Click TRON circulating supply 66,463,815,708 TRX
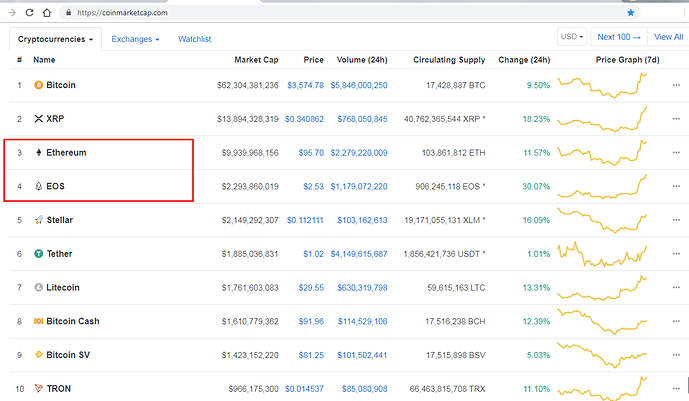Image resolution: width=689 pixels, height=401 pixels. 447,389
